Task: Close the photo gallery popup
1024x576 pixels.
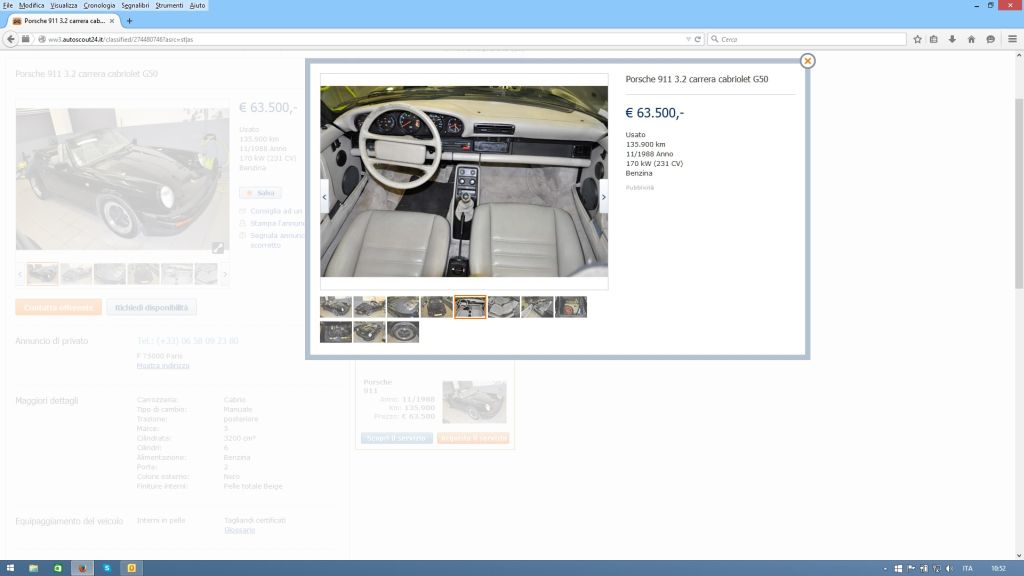Action: [x=807, y=61]
